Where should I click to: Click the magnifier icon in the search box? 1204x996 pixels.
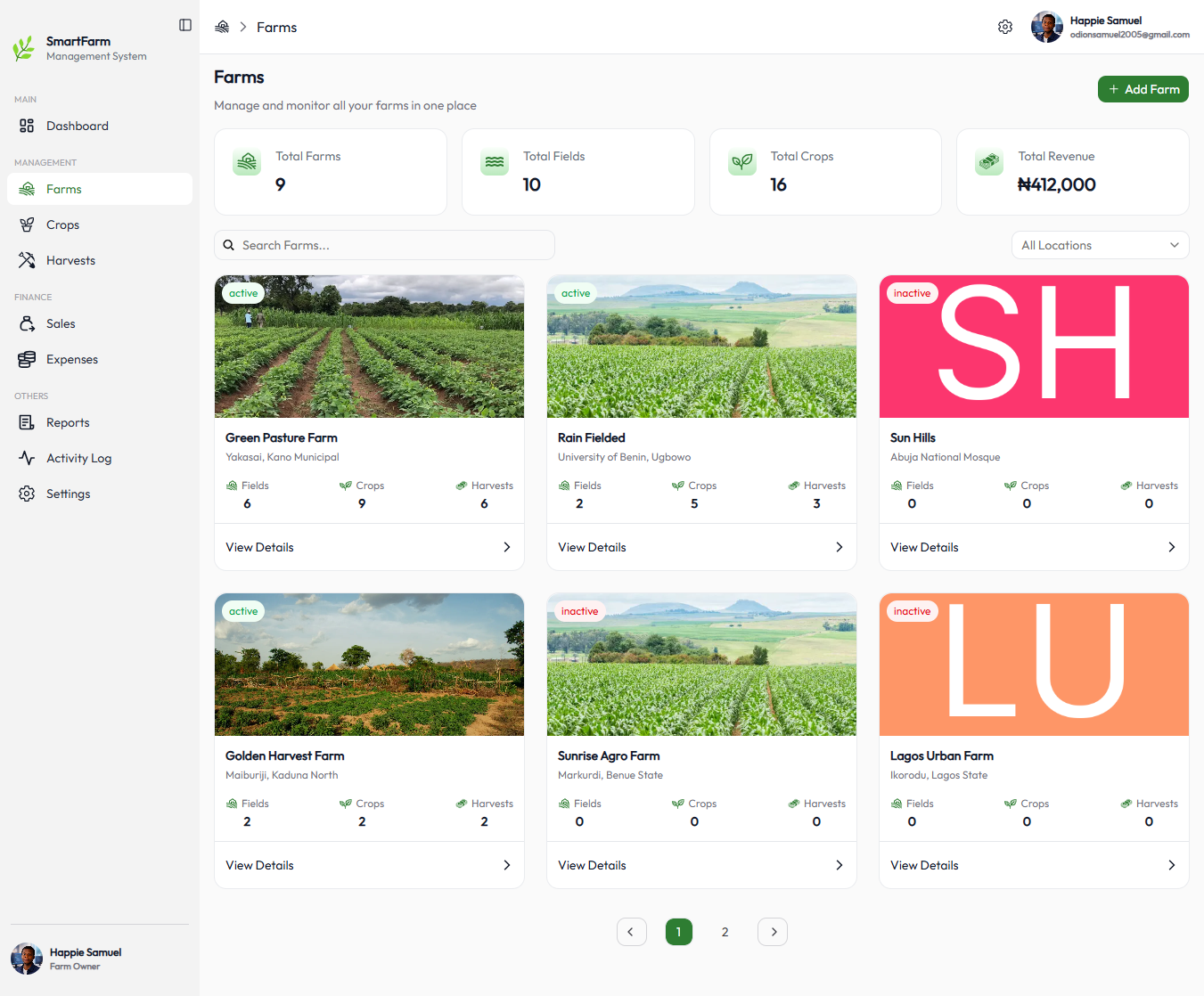point(229,245)
